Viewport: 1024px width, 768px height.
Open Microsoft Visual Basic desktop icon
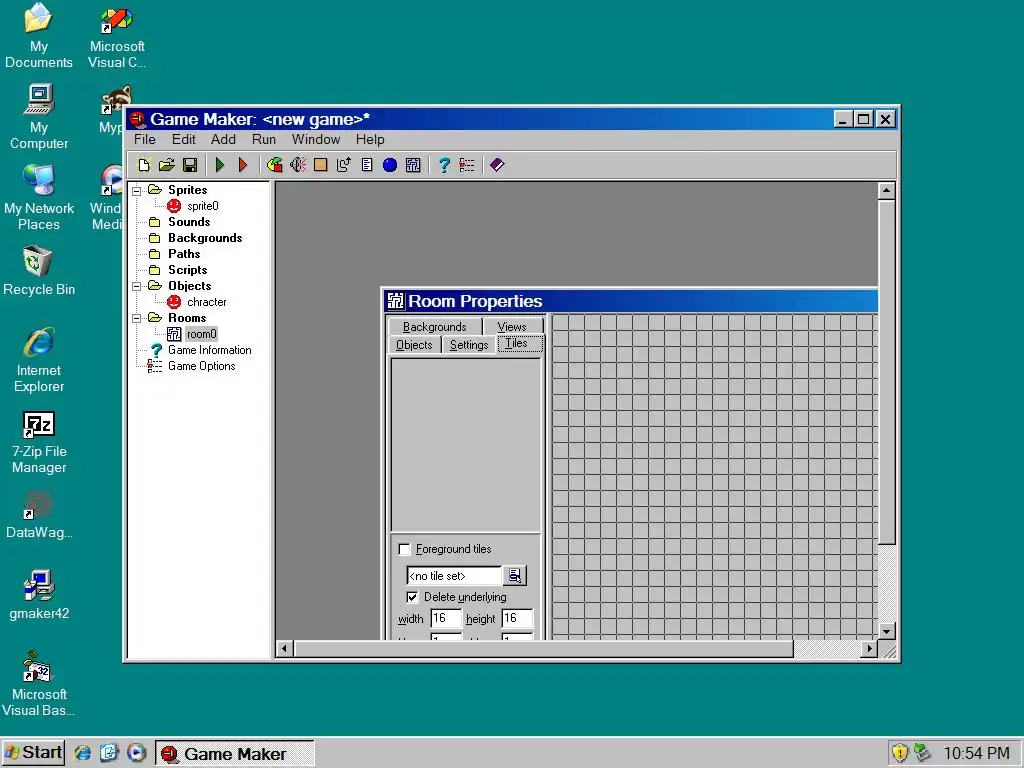click(x=39, y=684)
